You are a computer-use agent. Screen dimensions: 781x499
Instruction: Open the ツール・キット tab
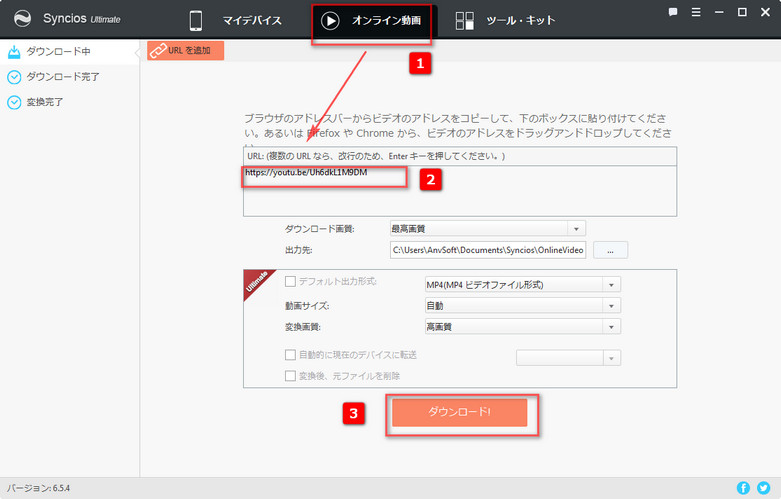506,20
